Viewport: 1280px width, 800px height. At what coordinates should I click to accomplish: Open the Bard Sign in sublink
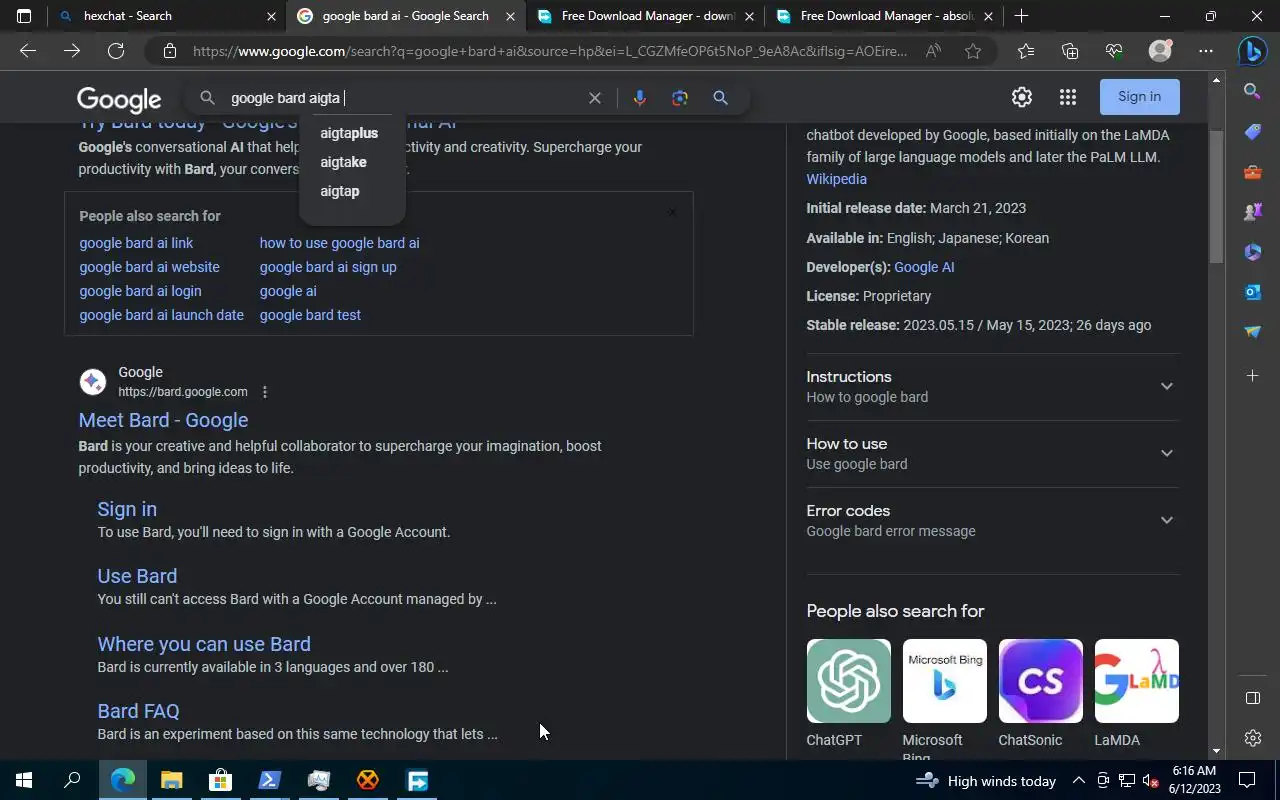pyautogui.click(x=127, y=509)
